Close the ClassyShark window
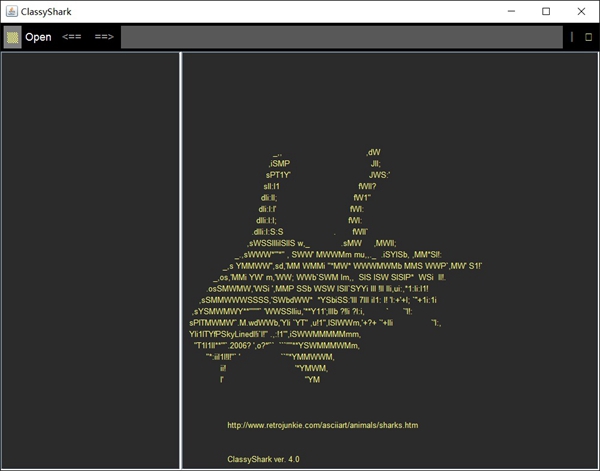 (x=581, y=11)
